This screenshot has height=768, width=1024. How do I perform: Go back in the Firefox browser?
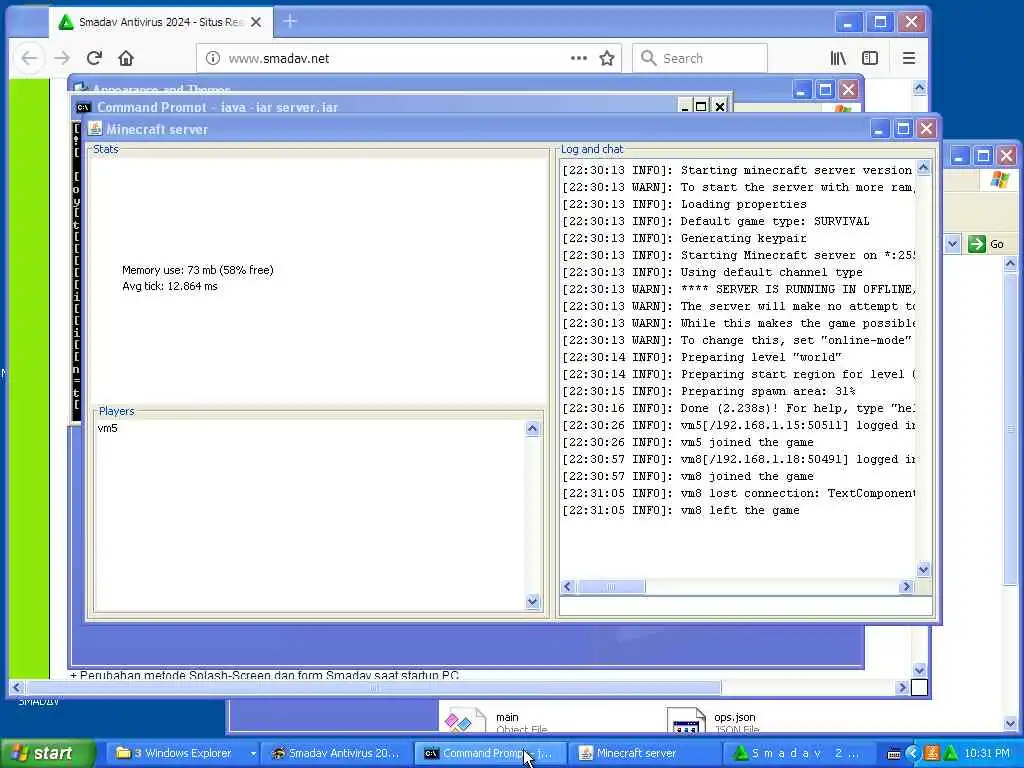29,58
